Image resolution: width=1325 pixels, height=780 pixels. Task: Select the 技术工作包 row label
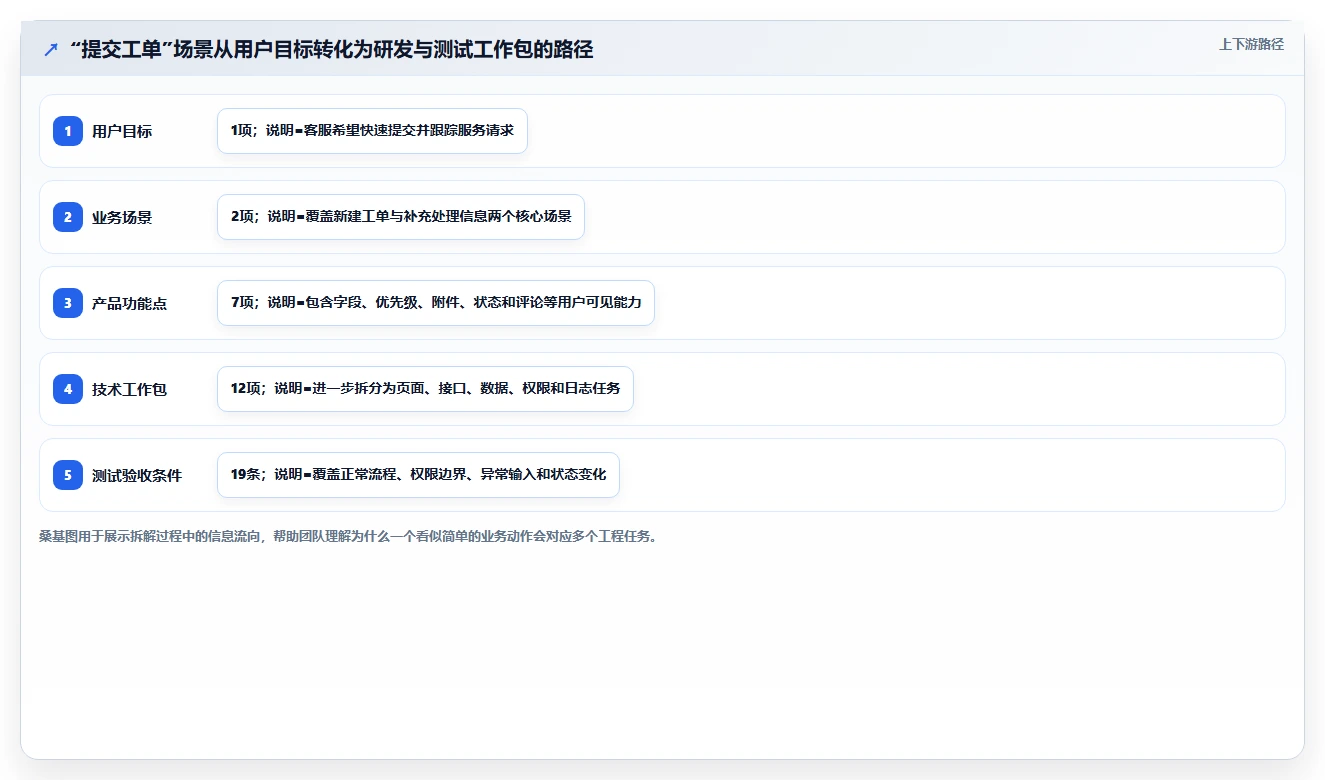129,389
